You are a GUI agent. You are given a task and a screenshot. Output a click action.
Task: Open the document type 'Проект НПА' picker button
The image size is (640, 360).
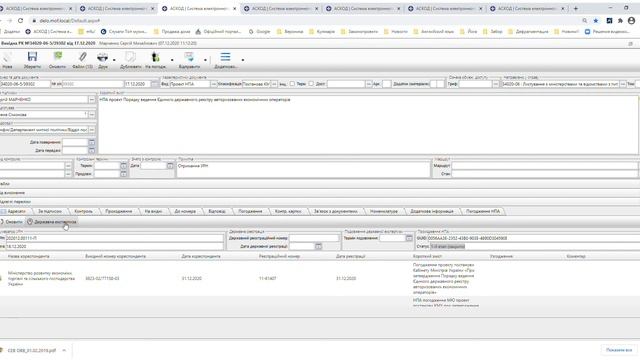pyautogui.click(x=213, y=84)
